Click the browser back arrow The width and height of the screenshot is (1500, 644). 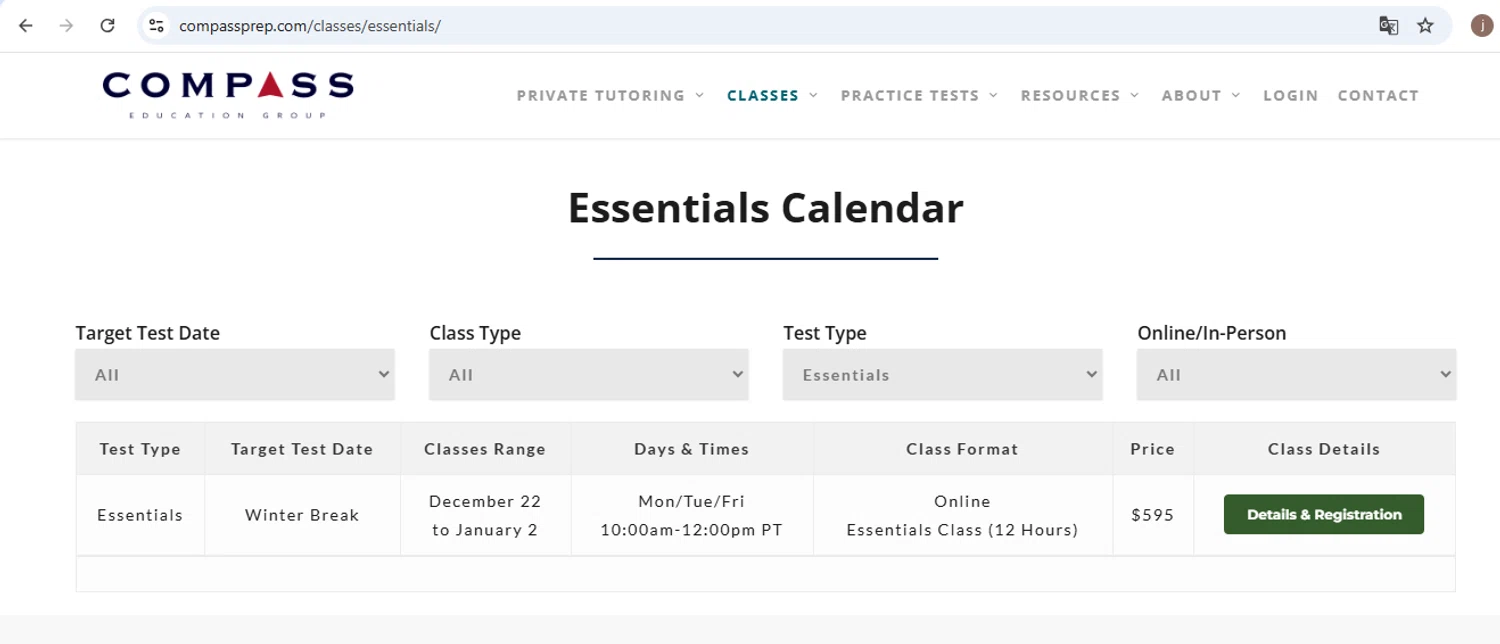(26, 26)
